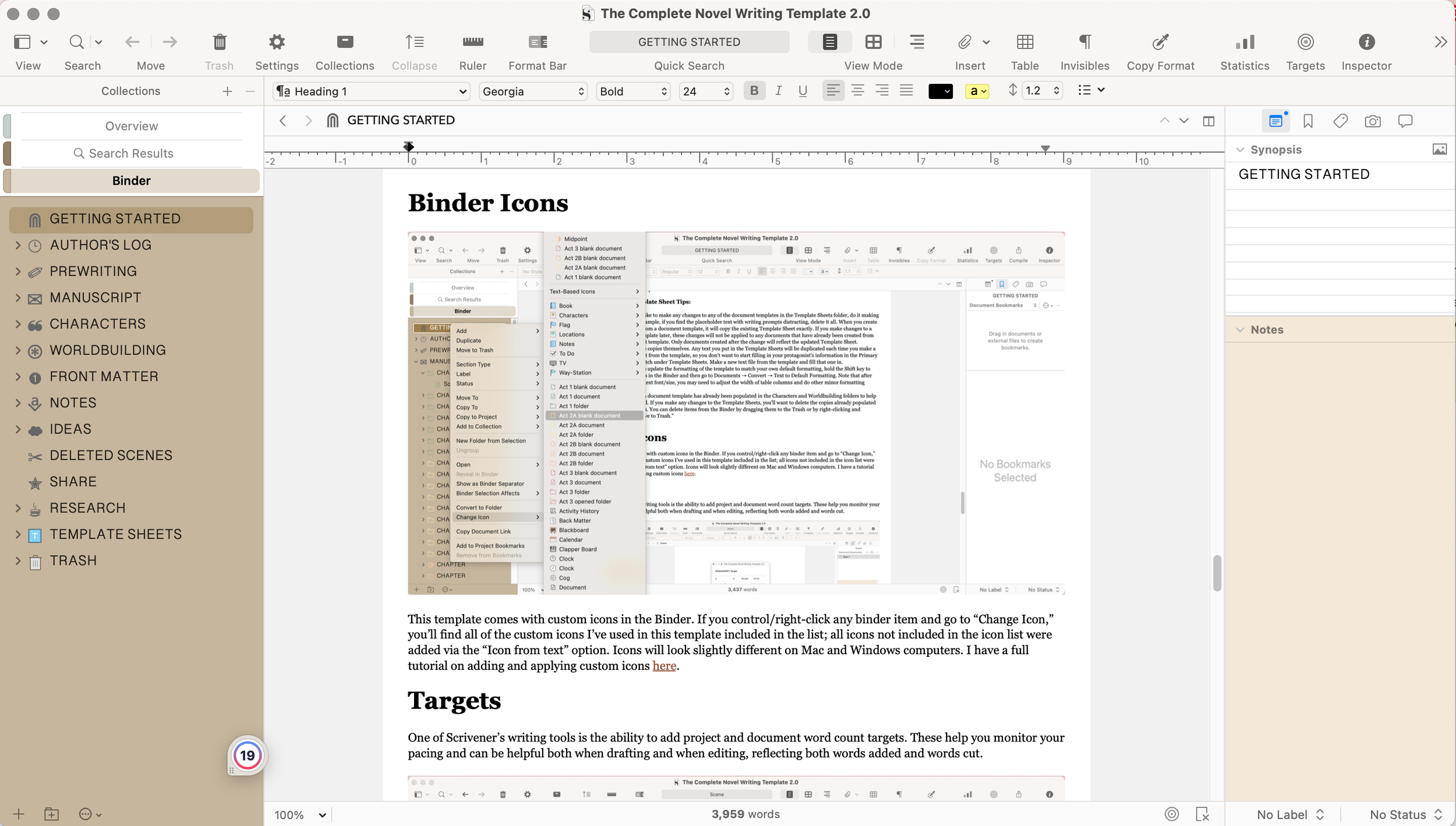Screen dimensions: 1456x826
Task: Show Invisibles pilcrow toolbar icon
Action: tap(1084, 42)
